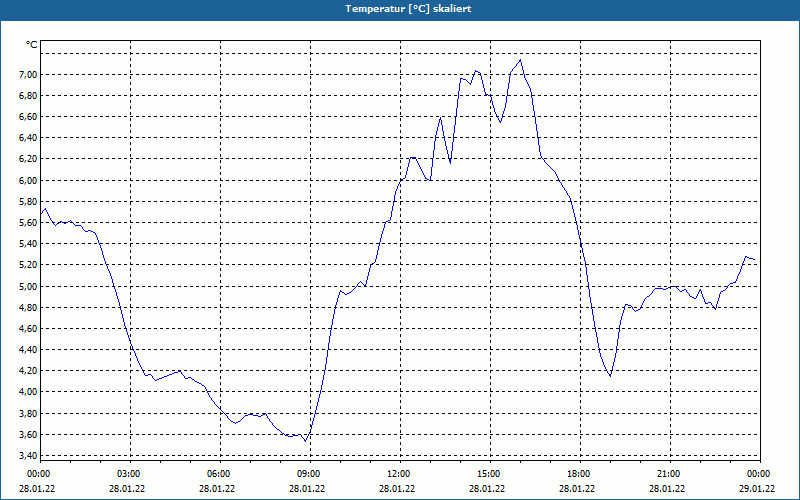Click the 00:00 time label dated 28.01.22
Image resolution: width=800 pixels, height=500 pixels.
click(37, 474)
